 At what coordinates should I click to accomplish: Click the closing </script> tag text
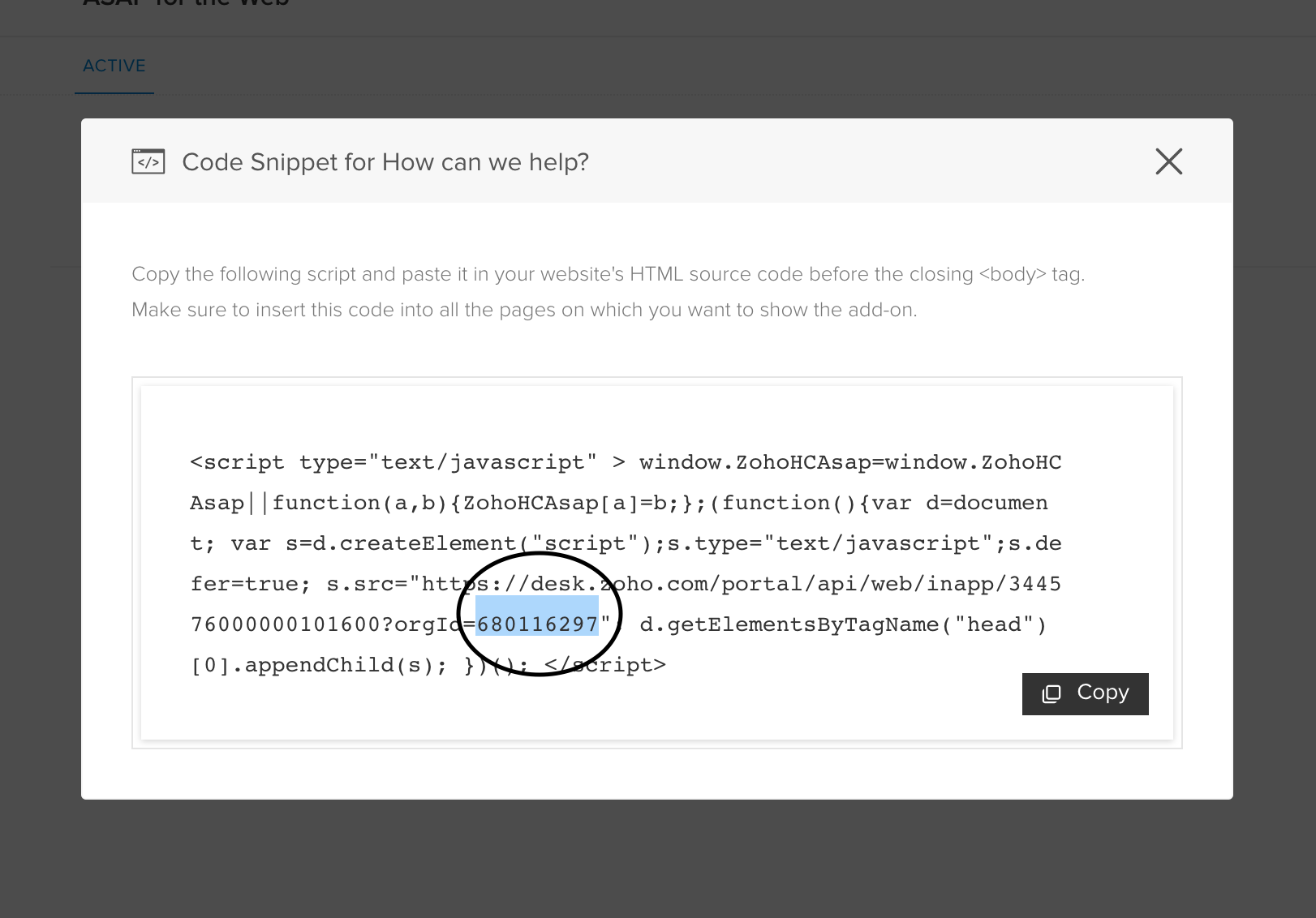click(605, 665)
